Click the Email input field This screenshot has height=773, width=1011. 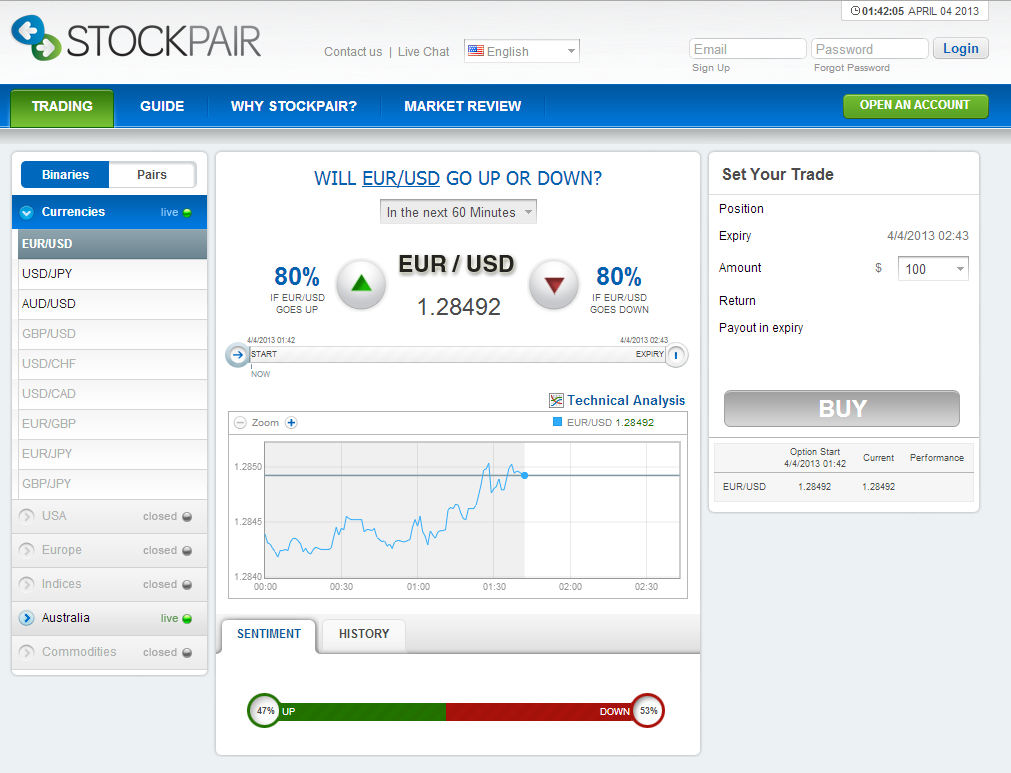[748, 49]
